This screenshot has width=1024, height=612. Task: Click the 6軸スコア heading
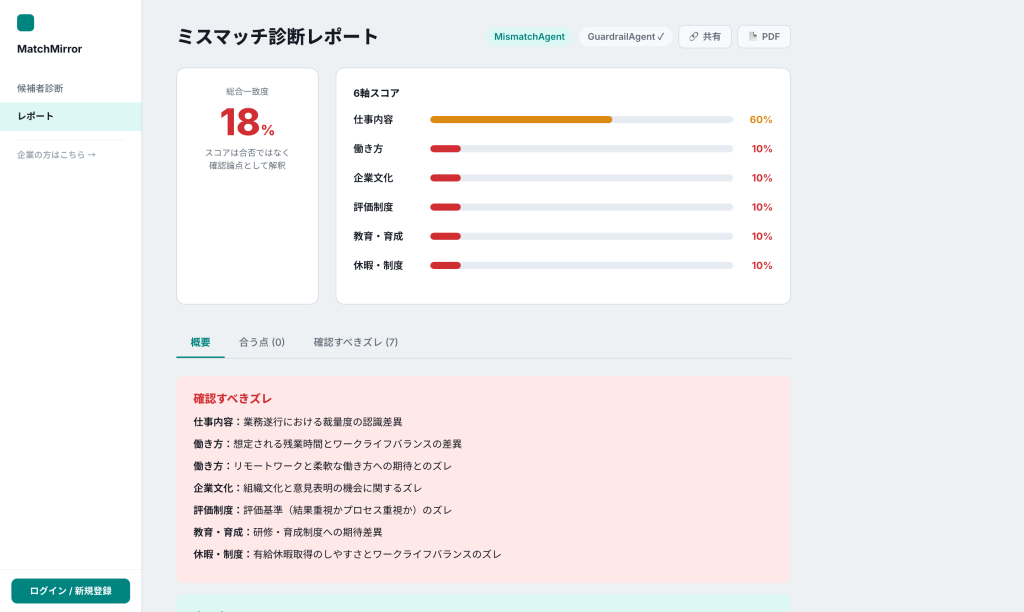(x=376, y=93)
